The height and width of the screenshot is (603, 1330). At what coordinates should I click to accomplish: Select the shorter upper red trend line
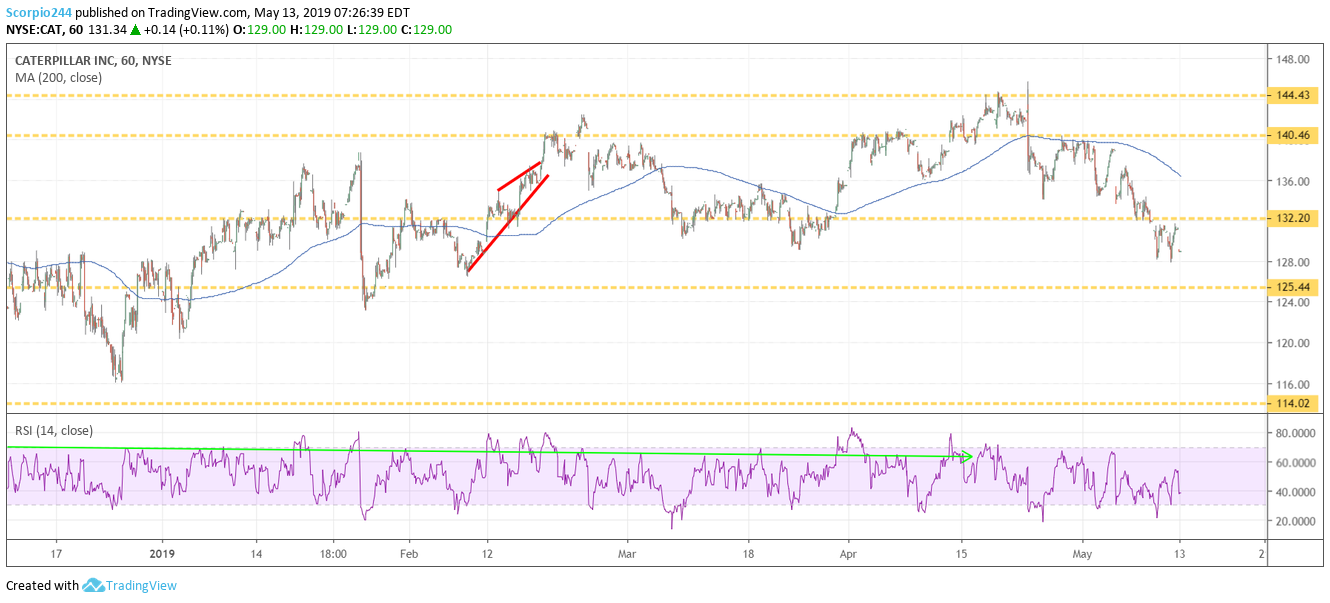point(520,176)
